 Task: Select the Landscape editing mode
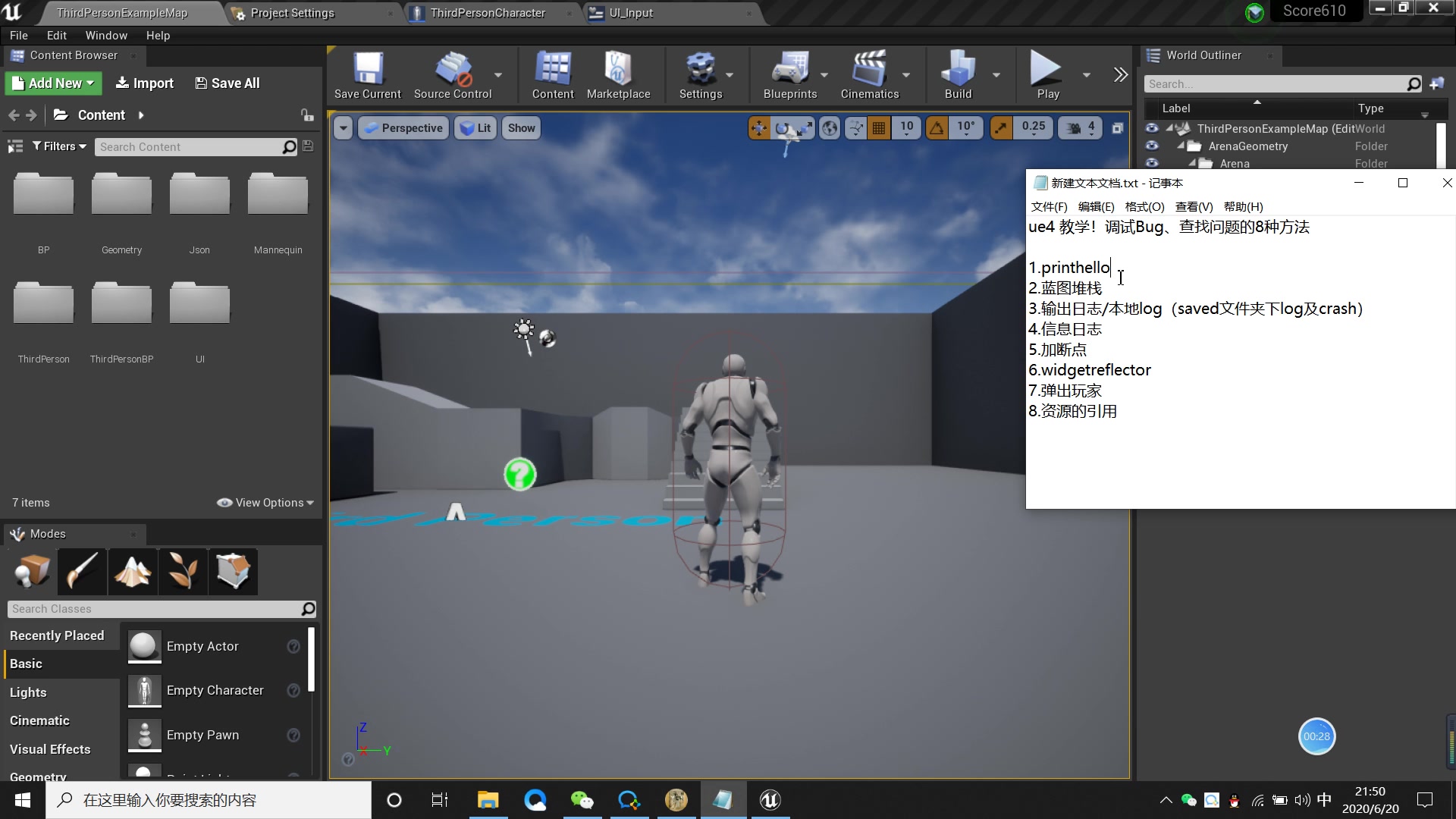pyautogui.click(x=133, y=571)
